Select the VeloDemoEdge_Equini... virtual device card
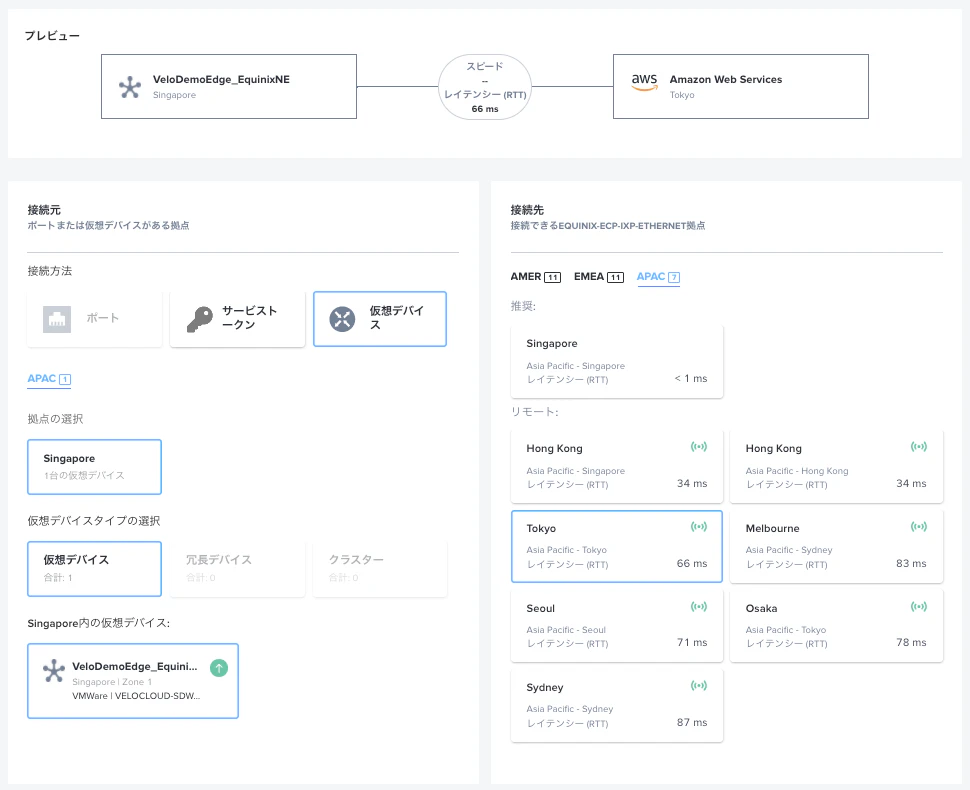 point(133,681)
